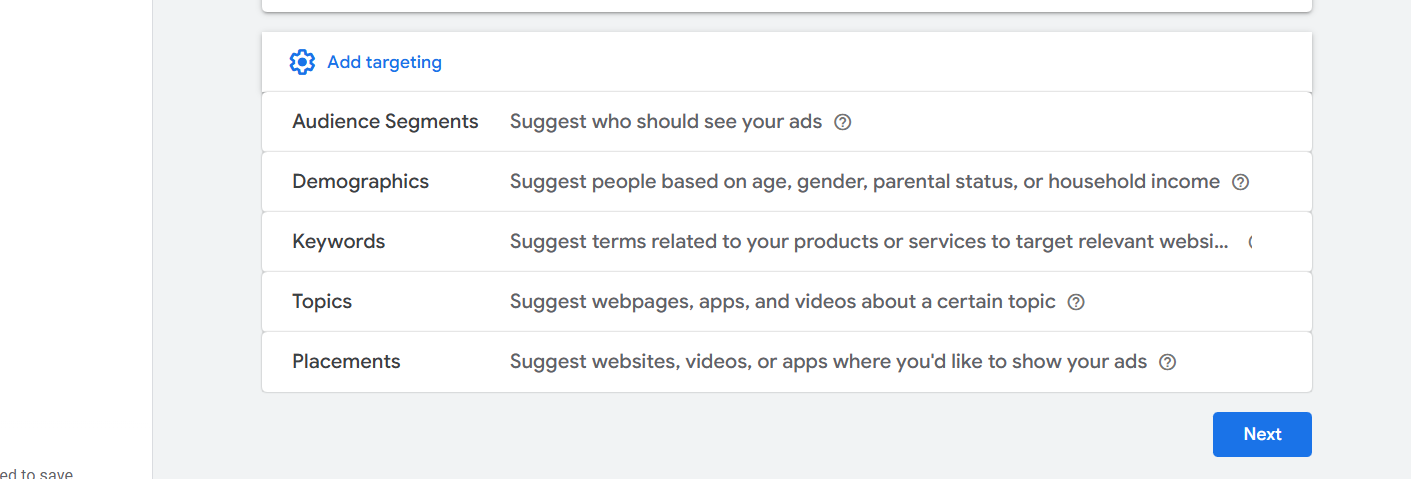The image size is (1411, 479).
Task: Click the help icon for Audience Segments
Action: tap(843, 122)
